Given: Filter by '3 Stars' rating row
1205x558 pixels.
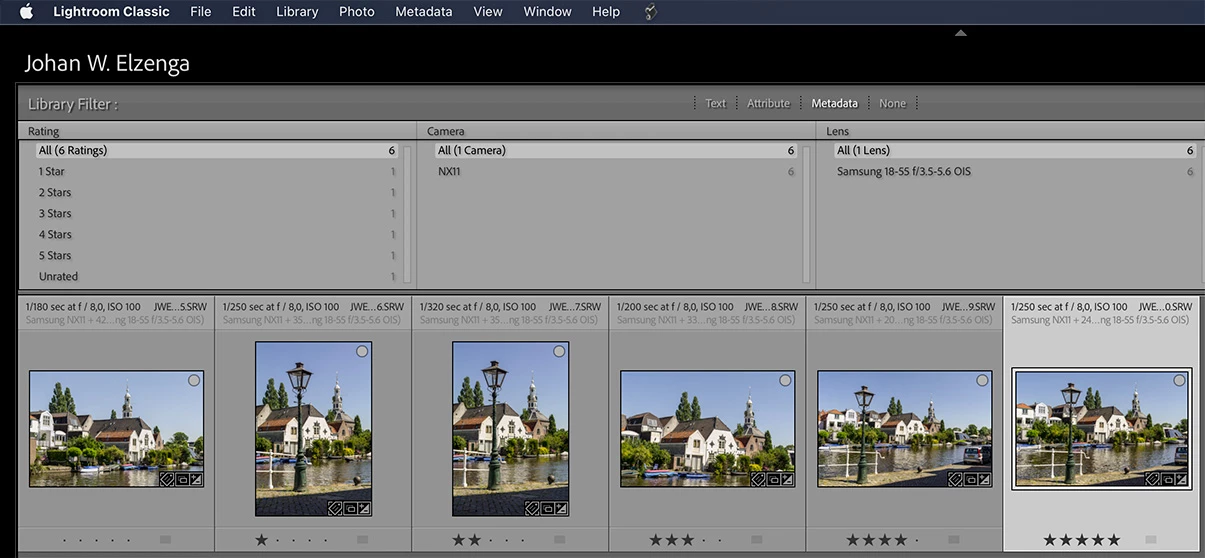Looking at the screenshot, I should tap(217, 213).
